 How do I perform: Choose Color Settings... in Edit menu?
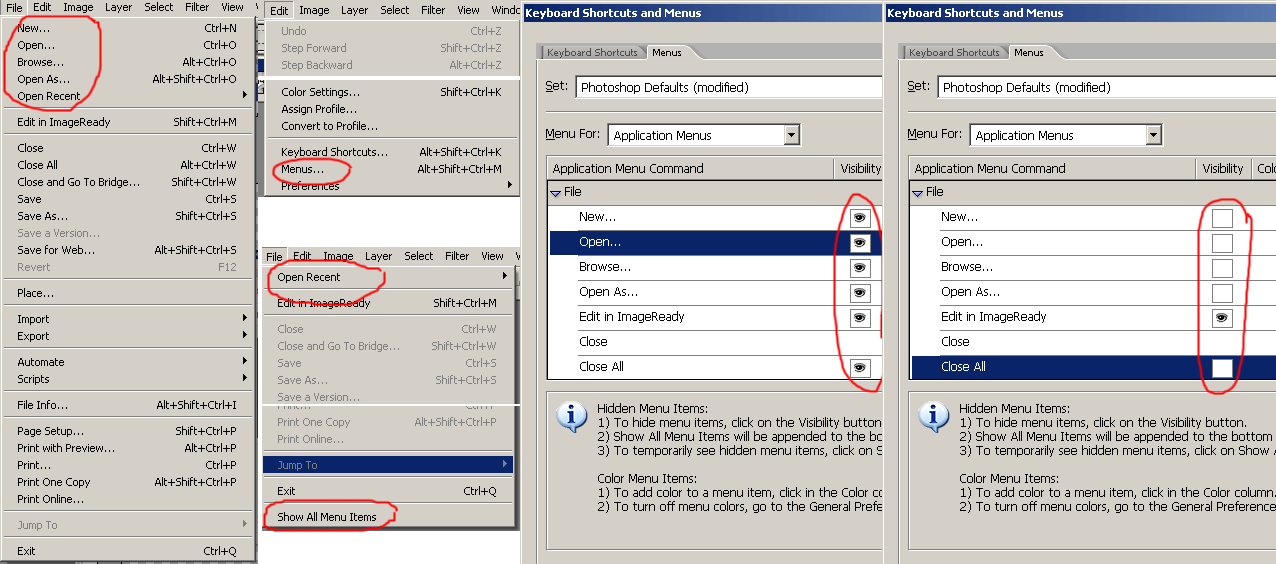(x=392, y=92)
